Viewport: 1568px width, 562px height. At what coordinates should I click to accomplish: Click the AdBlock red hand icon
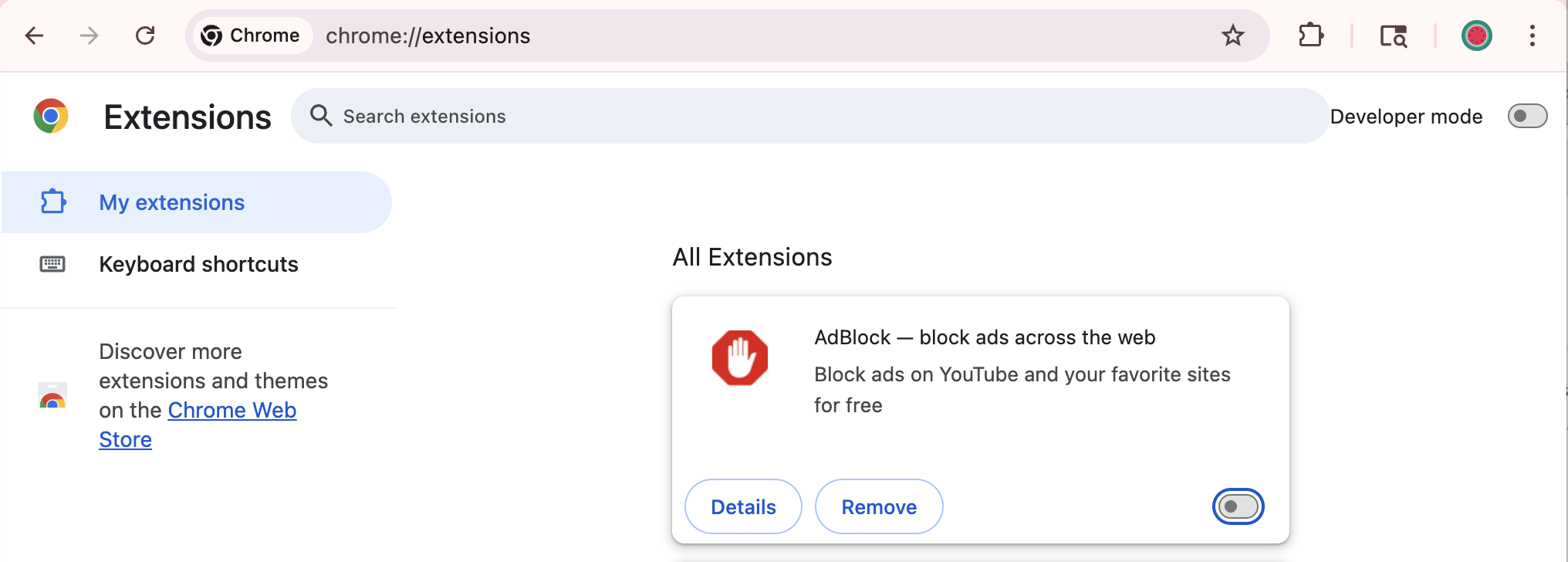pos(740,358)
